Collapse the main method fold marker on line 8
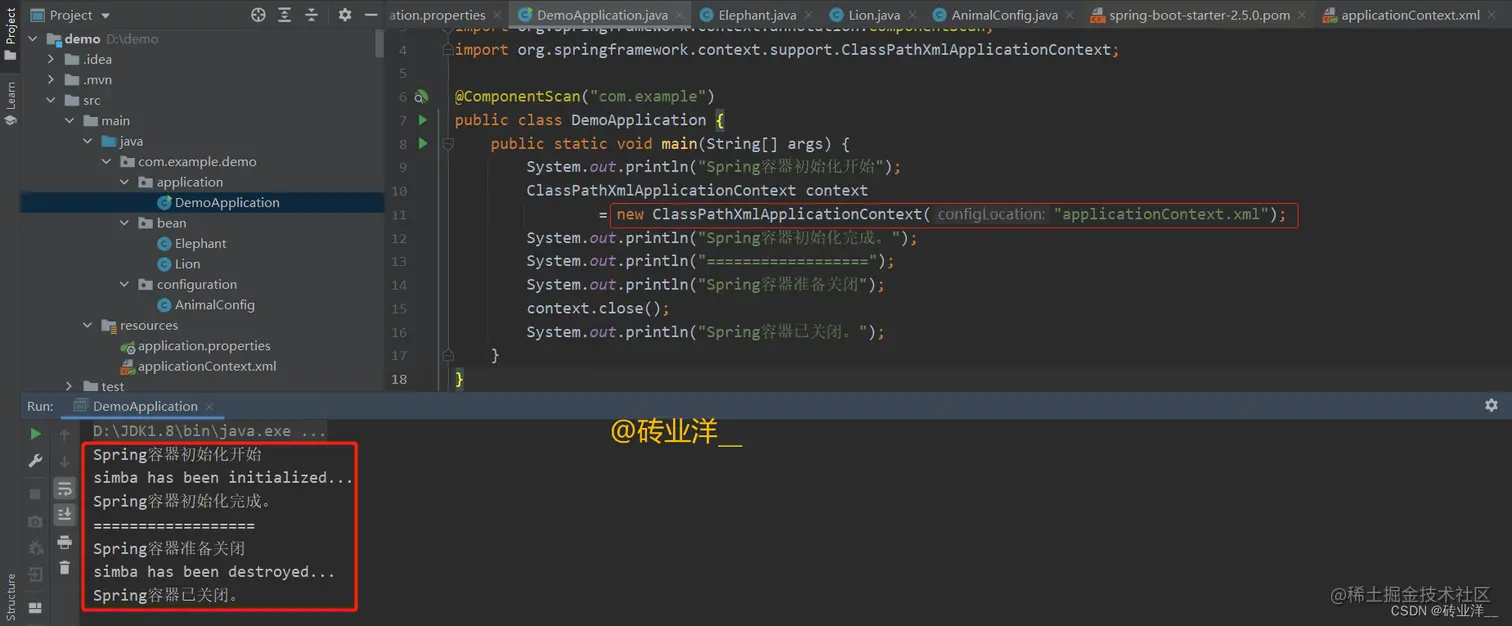 point(448,143)
